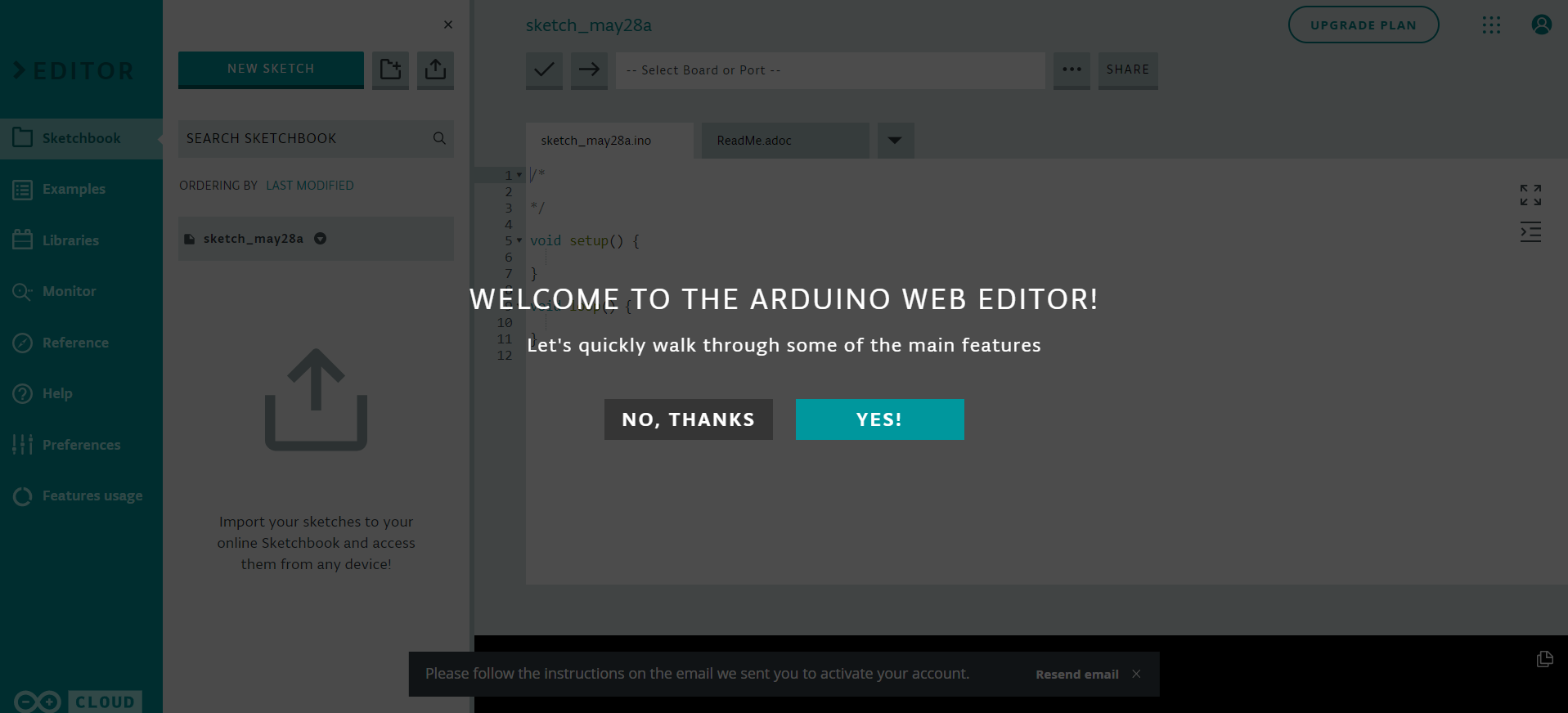Open the user profile avatar icon
The width and height of the screenshot is (1568, 713).
coord(1542,25)
